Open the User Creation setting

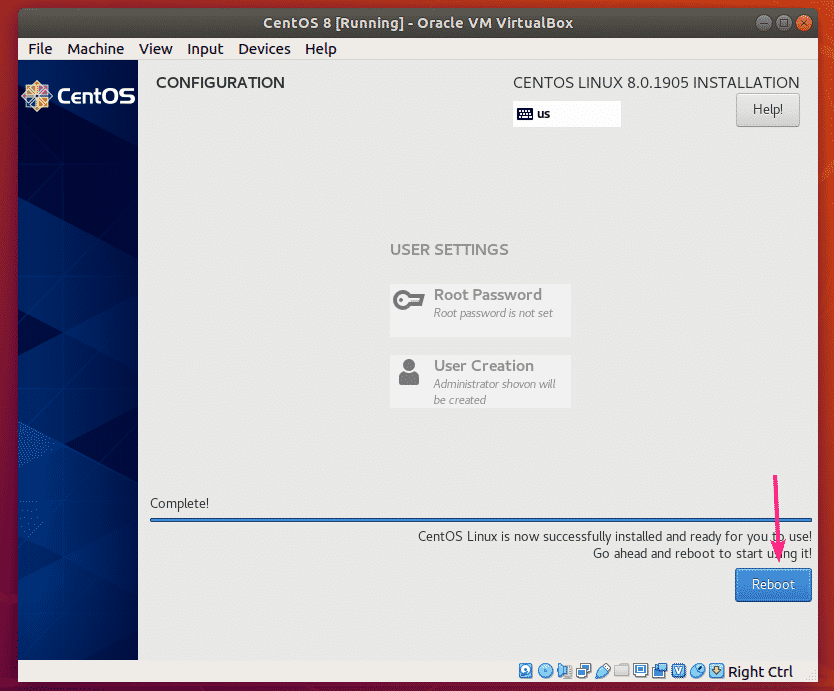480,381
